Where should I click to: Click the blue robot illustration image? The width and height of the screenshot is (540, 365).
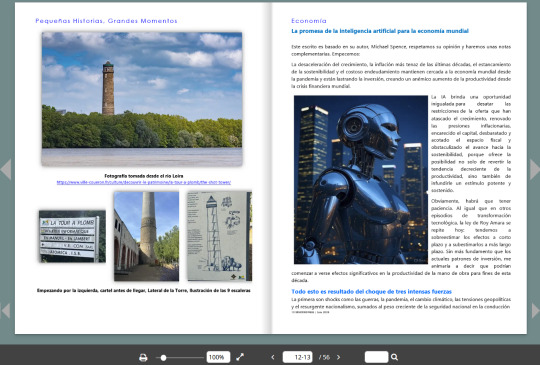(361, 180)
